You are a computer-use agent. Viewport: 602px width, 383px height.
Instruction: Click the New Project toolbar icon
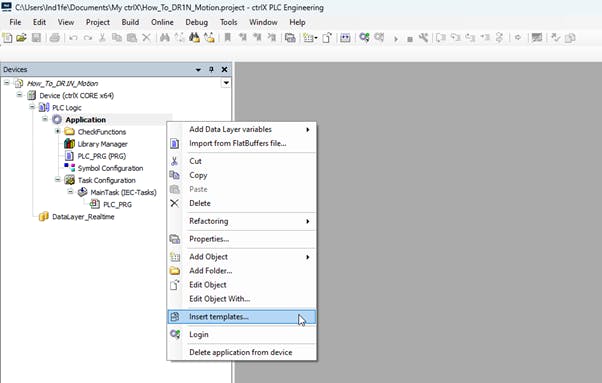[7, 38]
